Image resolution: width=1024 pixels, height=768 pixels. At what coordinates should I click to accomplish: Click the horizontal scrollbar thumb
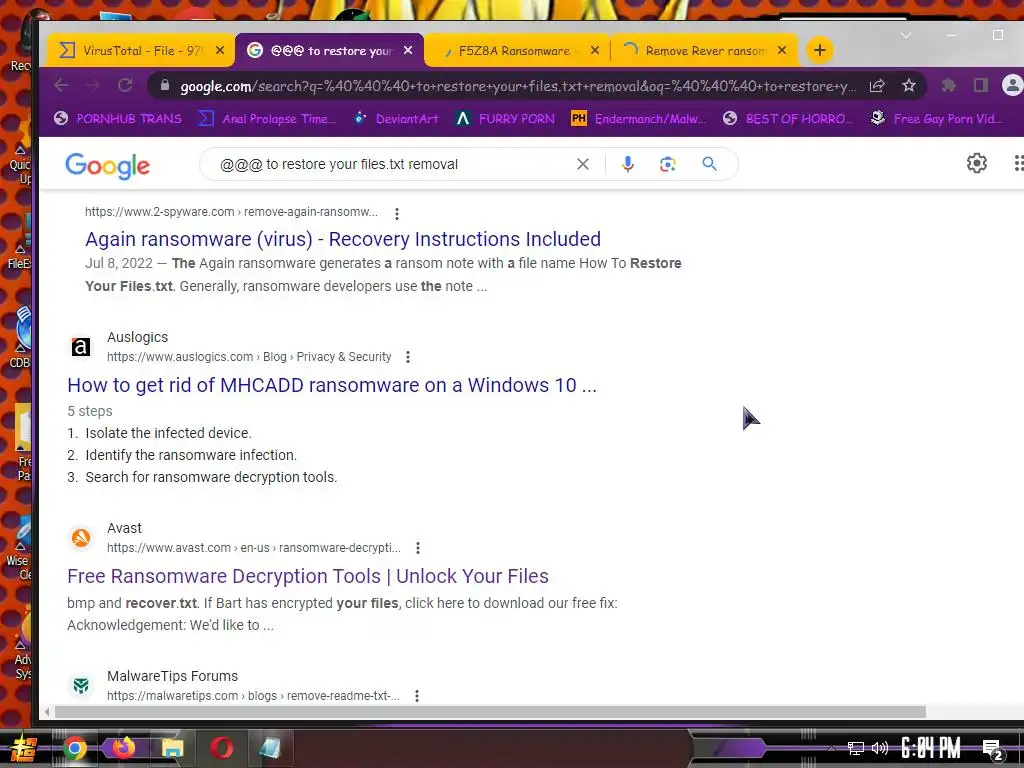490,712
